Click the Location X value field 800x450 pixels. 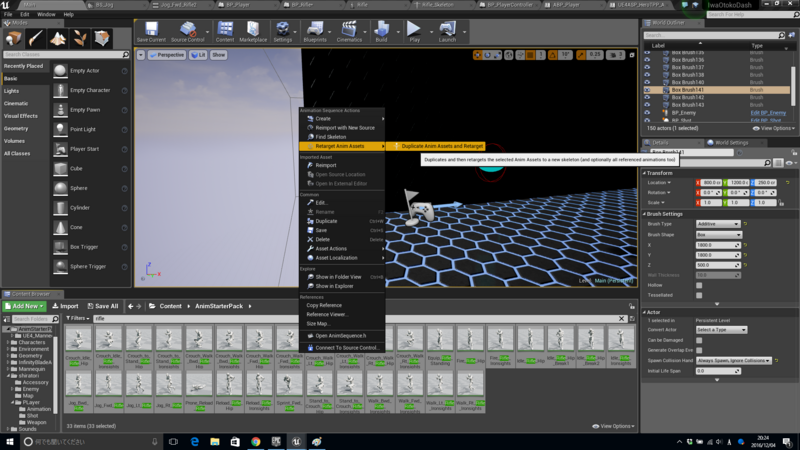(x=709, y=183)
